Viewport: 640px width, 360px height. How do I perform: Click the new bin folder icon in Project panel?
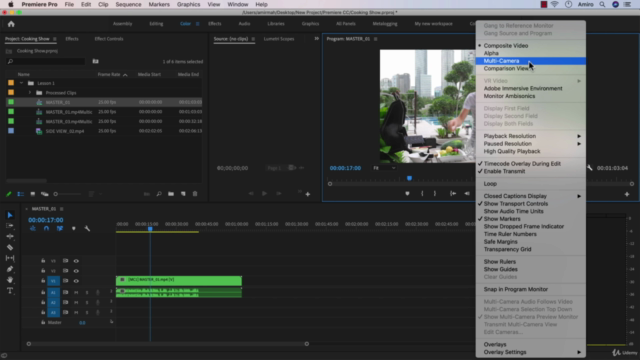coord(171,194)
